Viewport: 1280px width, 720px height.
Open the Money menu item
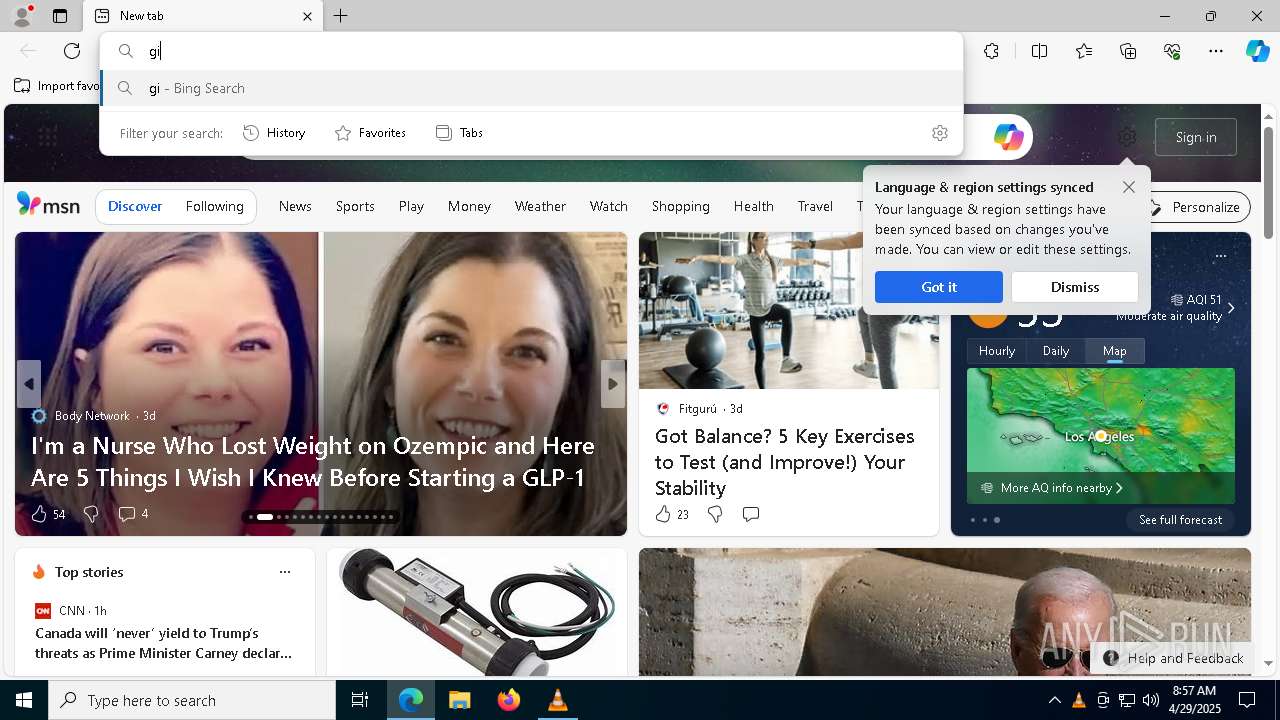click(x=469, y=206)
